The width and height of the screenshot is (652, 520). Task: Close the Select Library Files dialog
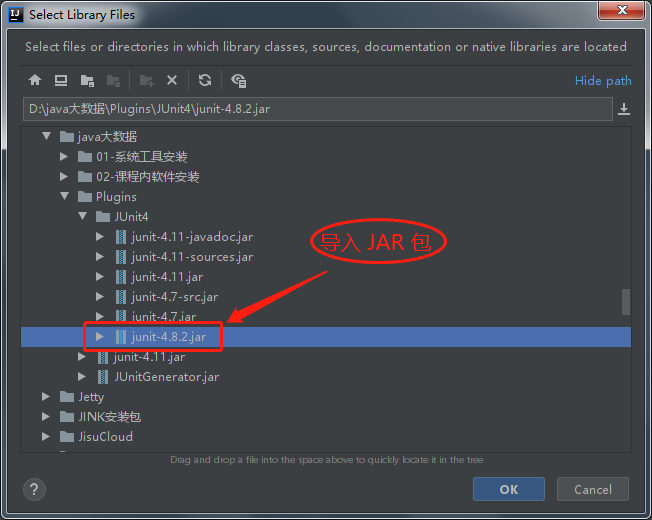tap(621, 10)
